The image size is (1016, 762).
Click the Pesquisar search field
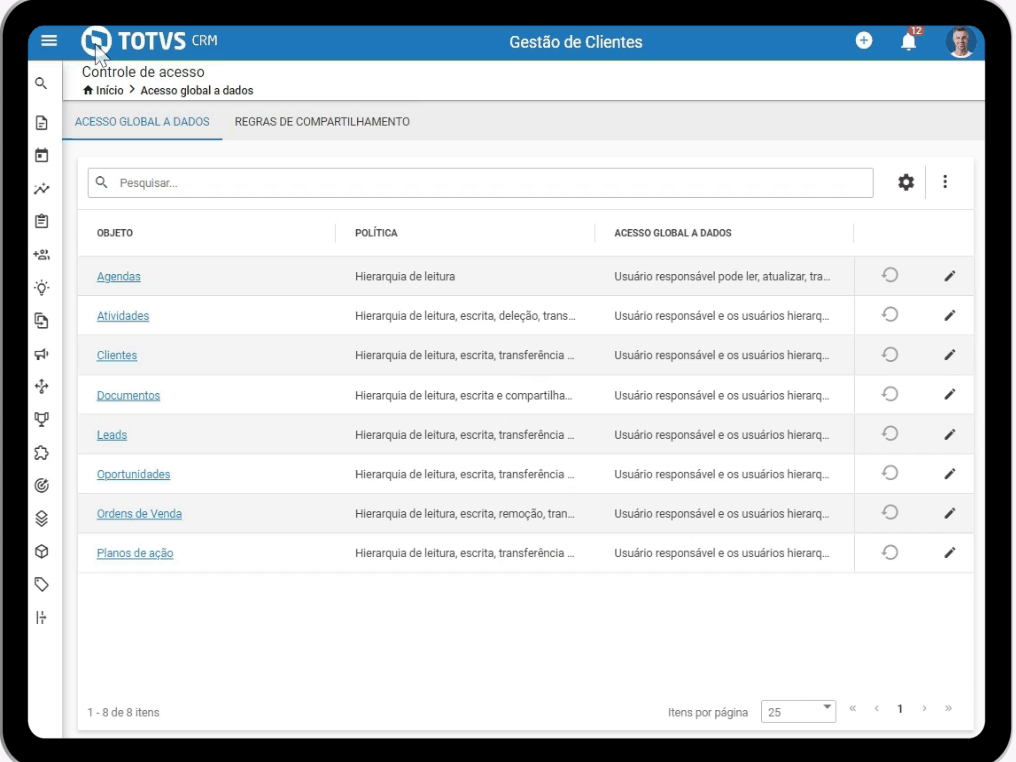tap(480, 183)
